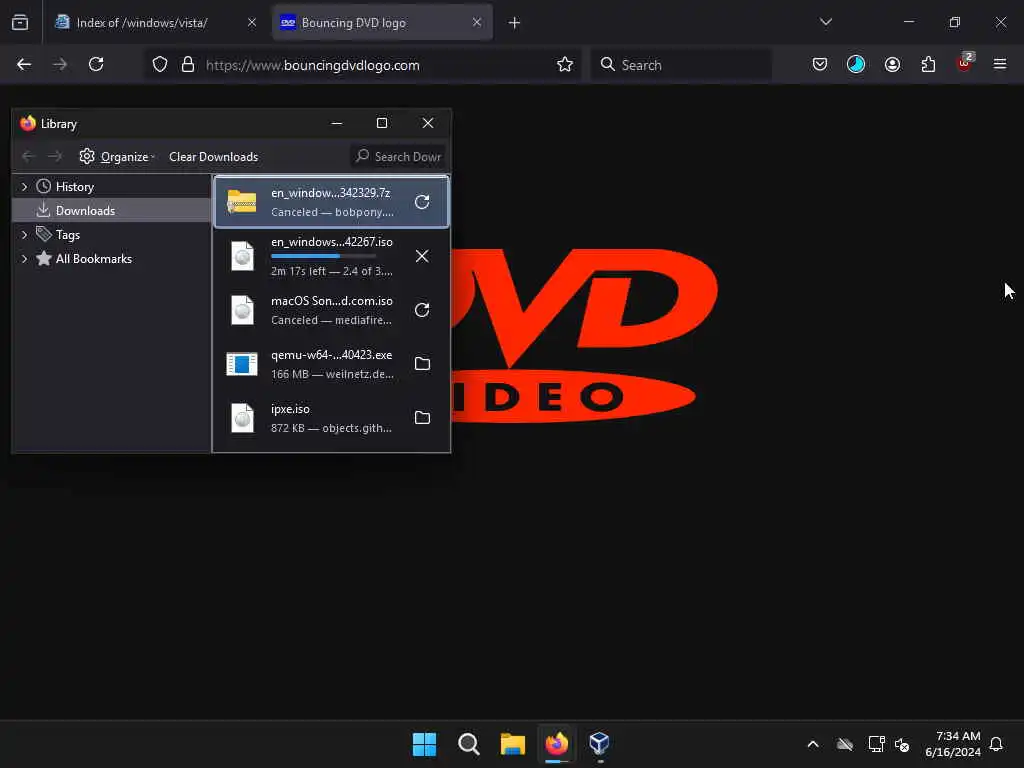
Task: Expand the All Bookmarks tree node
Action: click(x=24, y=259)
